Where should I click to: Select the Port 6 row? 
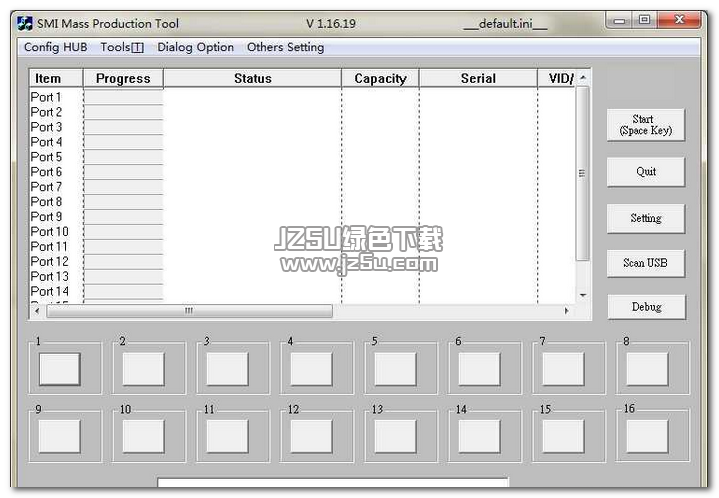coord(302,172)
